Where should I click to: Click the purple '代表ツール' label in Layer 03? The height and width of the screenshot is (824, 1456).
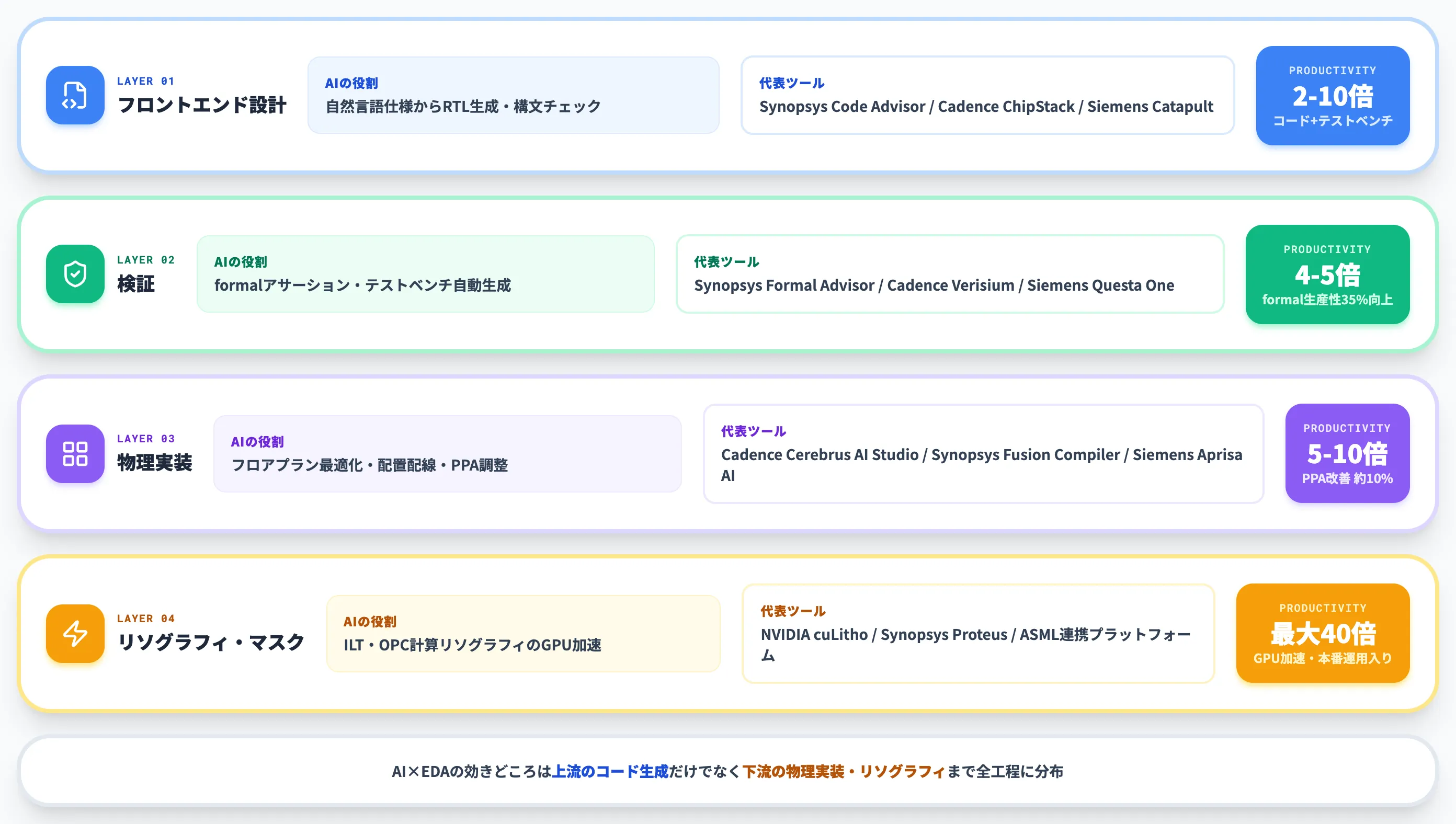point(754,431)
